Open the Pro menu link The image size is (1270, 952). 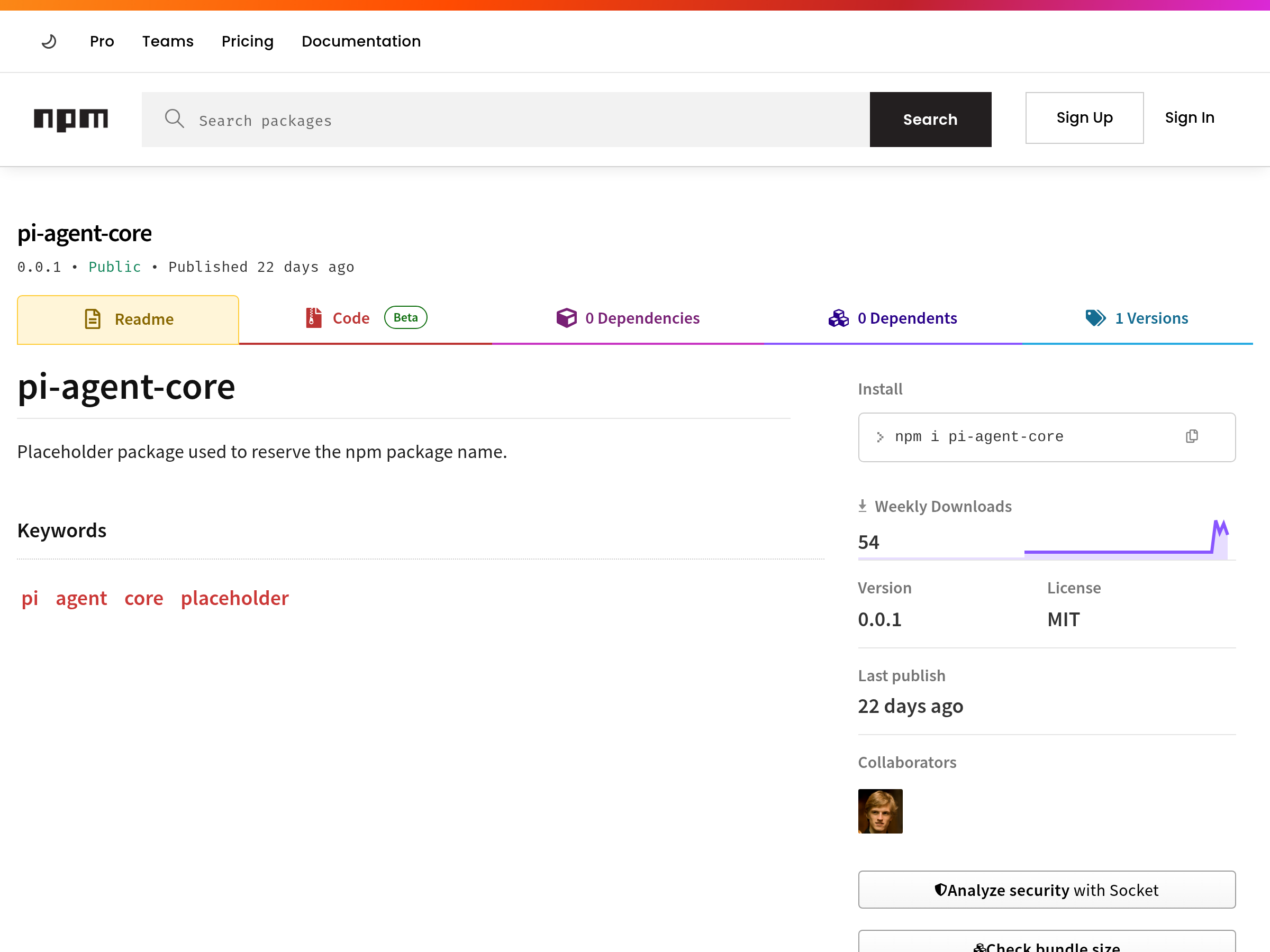point(102,41)
